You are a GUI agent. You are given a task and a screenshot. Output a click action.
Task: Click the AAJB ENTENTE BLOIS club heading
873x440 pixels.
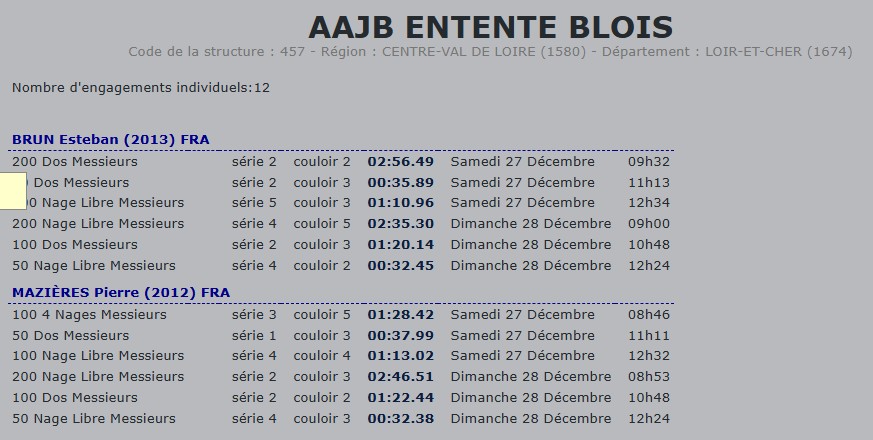490,26
